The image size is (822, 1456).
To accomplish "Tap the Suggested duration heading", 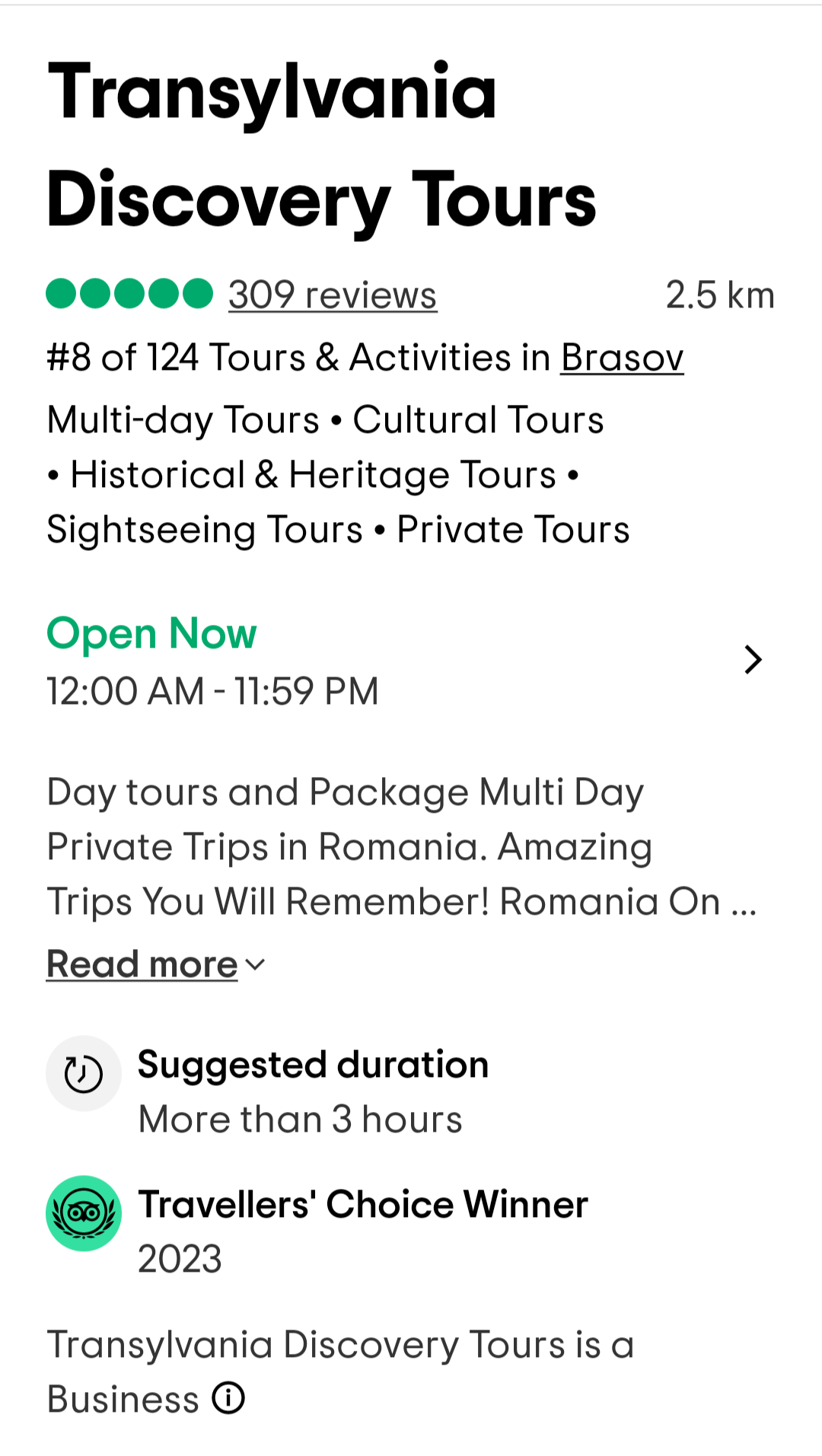I will (313, 1065).
